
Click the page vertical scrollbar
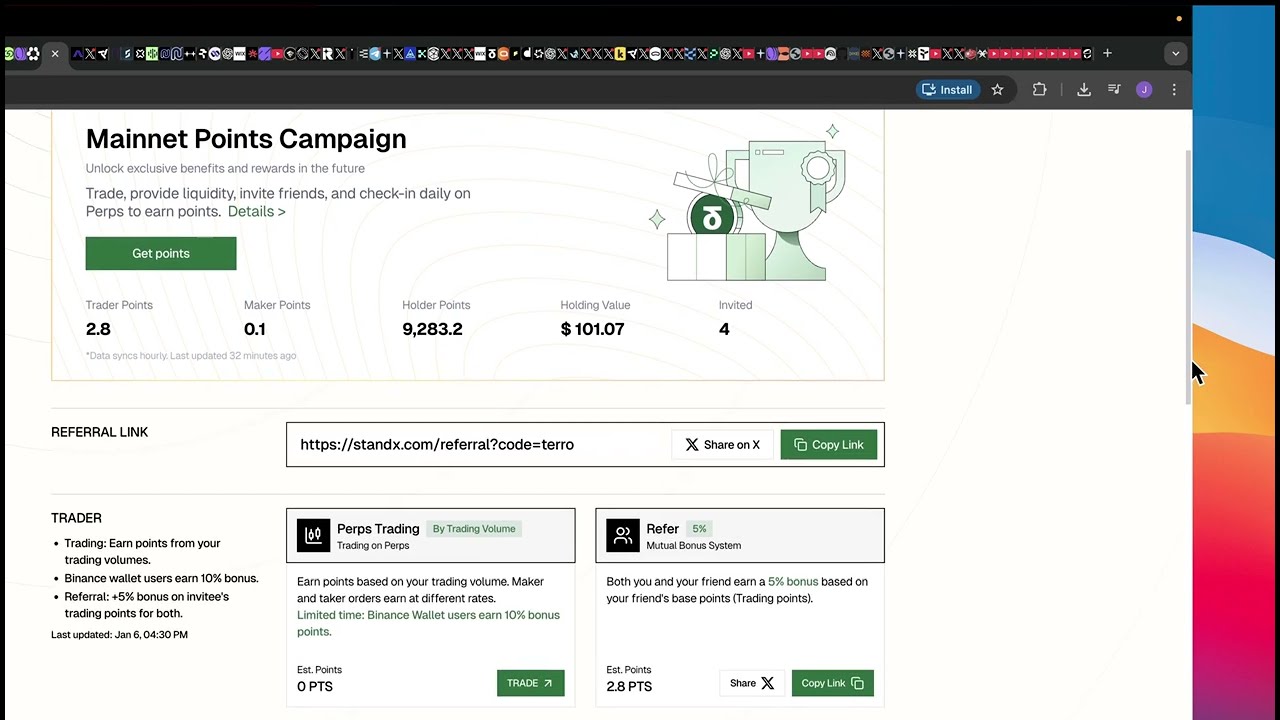click(1188, 278)
